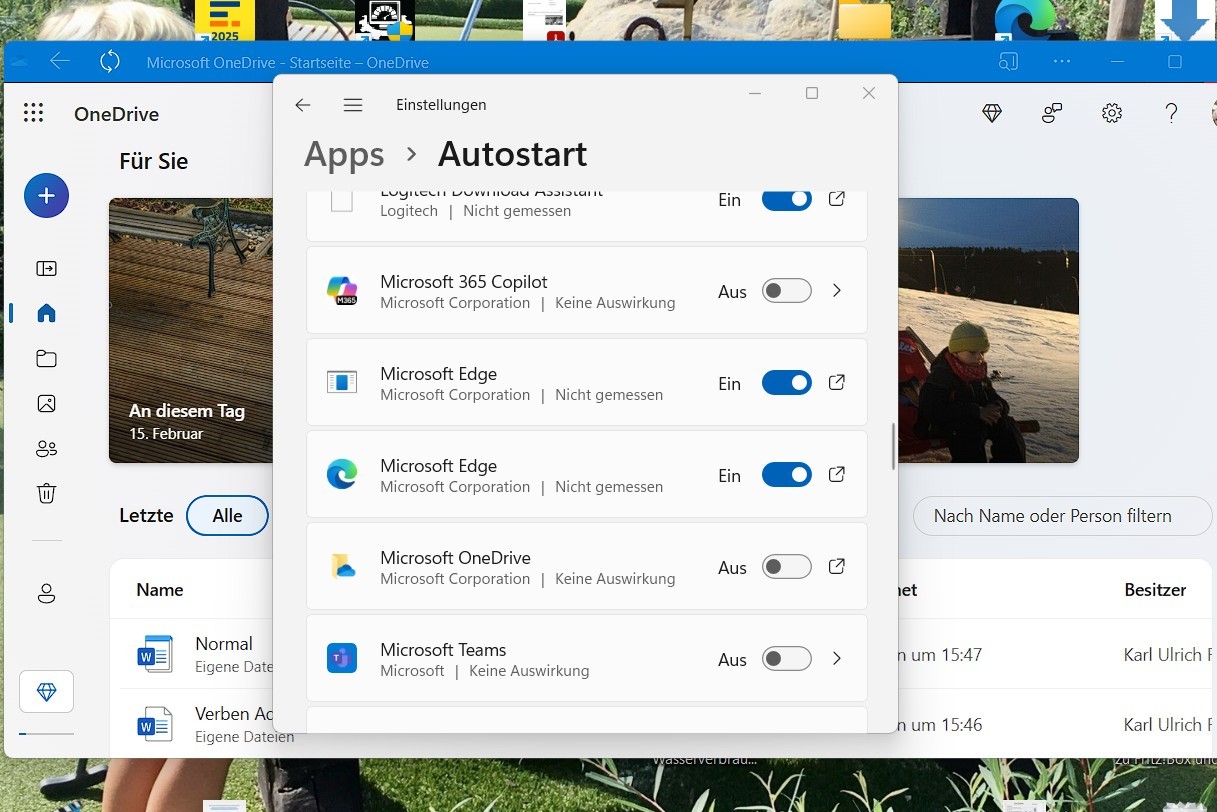Viewport: 1217px width, 812px height.
Task: Enable Microsoft Teams autostart toggle
Action: coord(787,659)
